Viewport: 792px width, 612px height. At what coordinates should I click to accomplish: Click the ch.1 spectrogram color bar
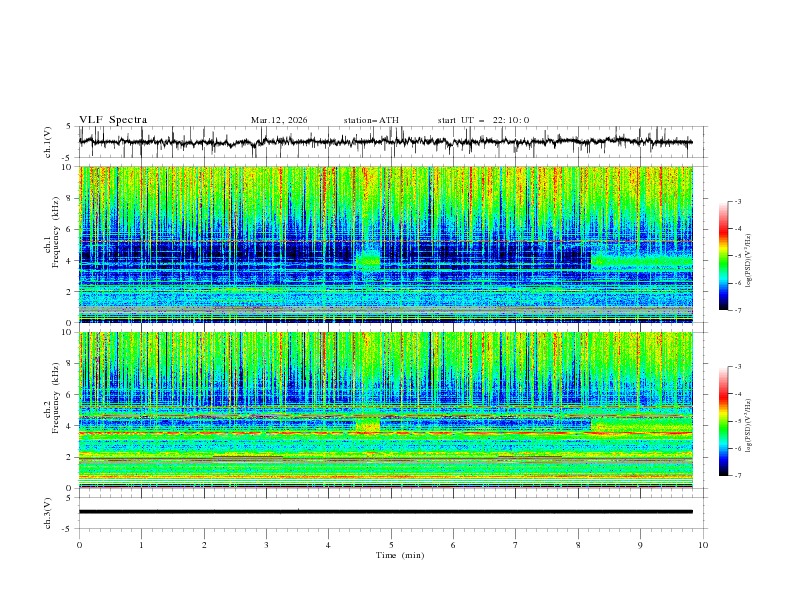724,256
